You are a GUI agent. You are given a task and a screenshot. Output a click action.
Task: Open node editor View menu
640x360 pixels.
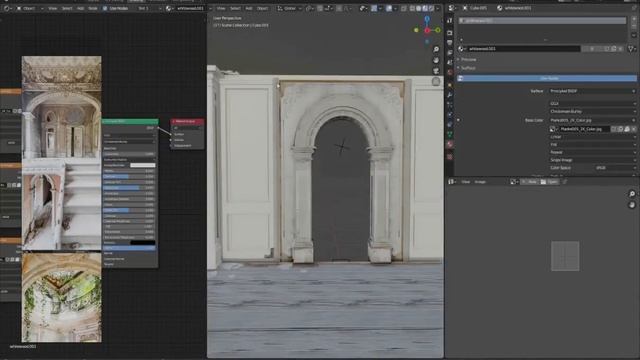click(53, 8)
